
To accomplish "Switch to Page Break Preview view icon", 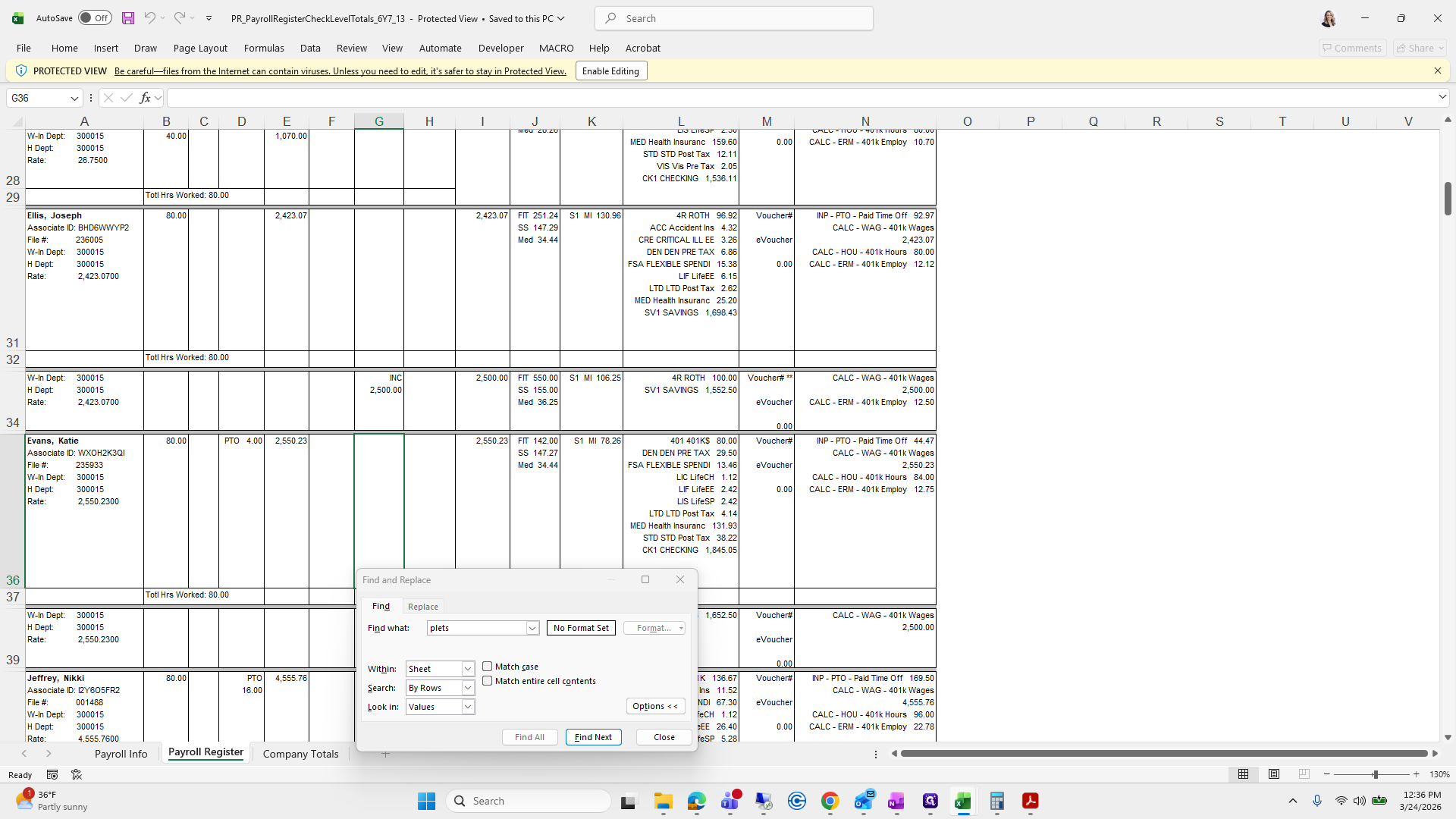I will [1304, 774].
